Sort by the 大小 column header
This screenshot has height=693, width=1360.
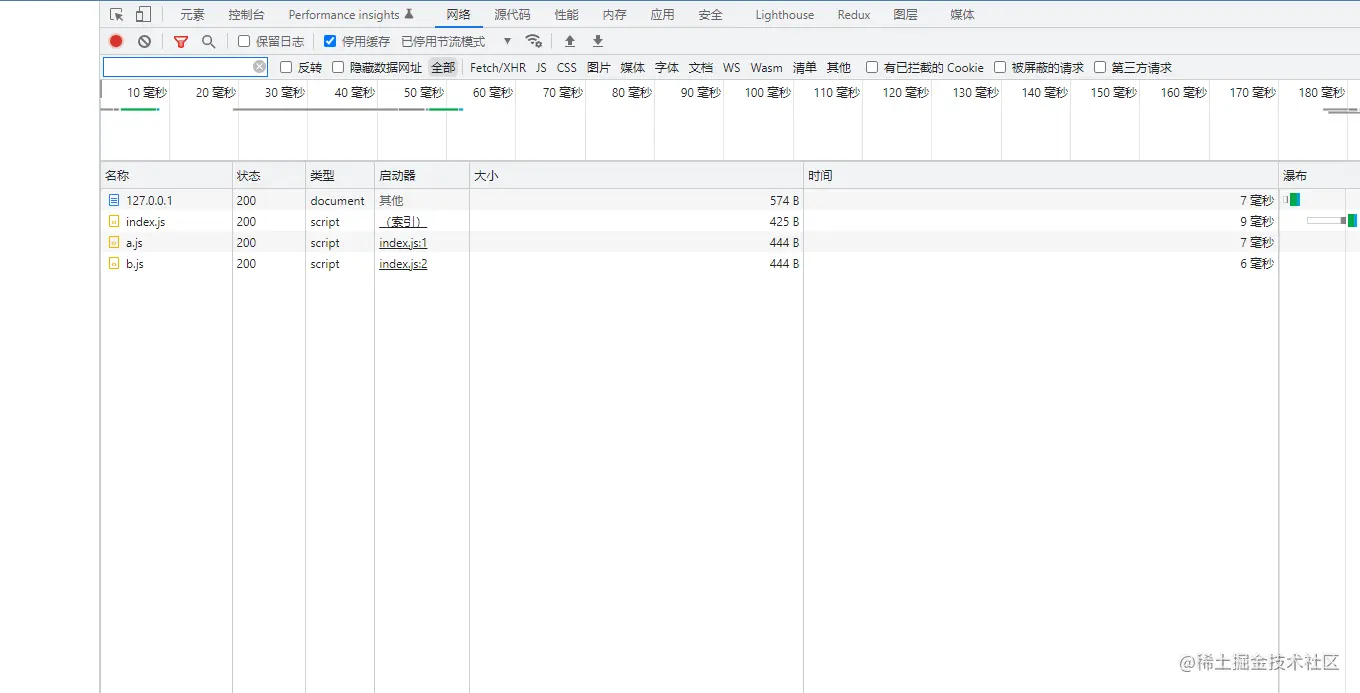[x=636, y=175]
